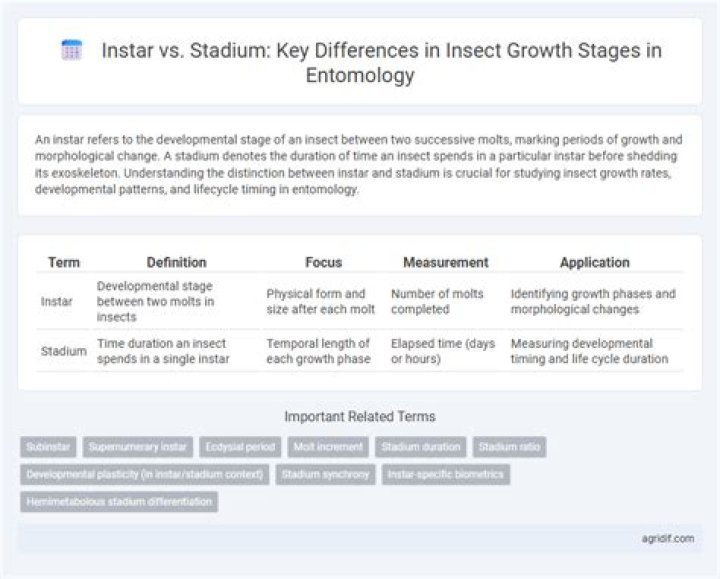
Task: Select the Supernumerary instar tag
Action: click(x=138, y=447)
